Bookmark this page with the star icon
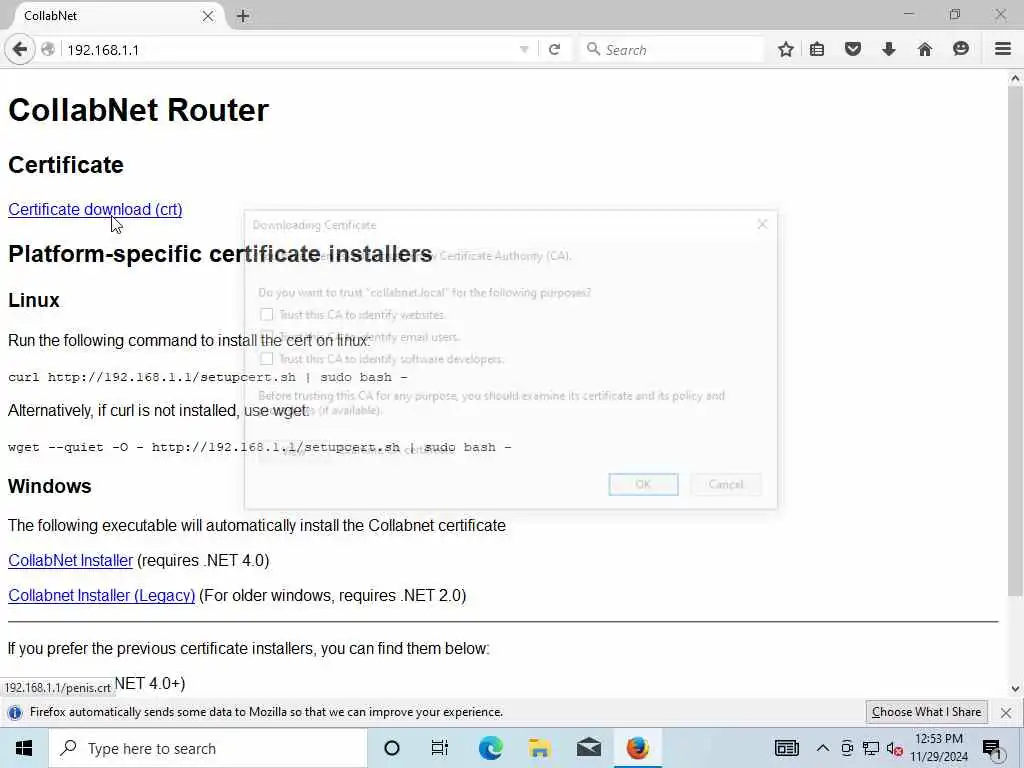 click(786, 50)
